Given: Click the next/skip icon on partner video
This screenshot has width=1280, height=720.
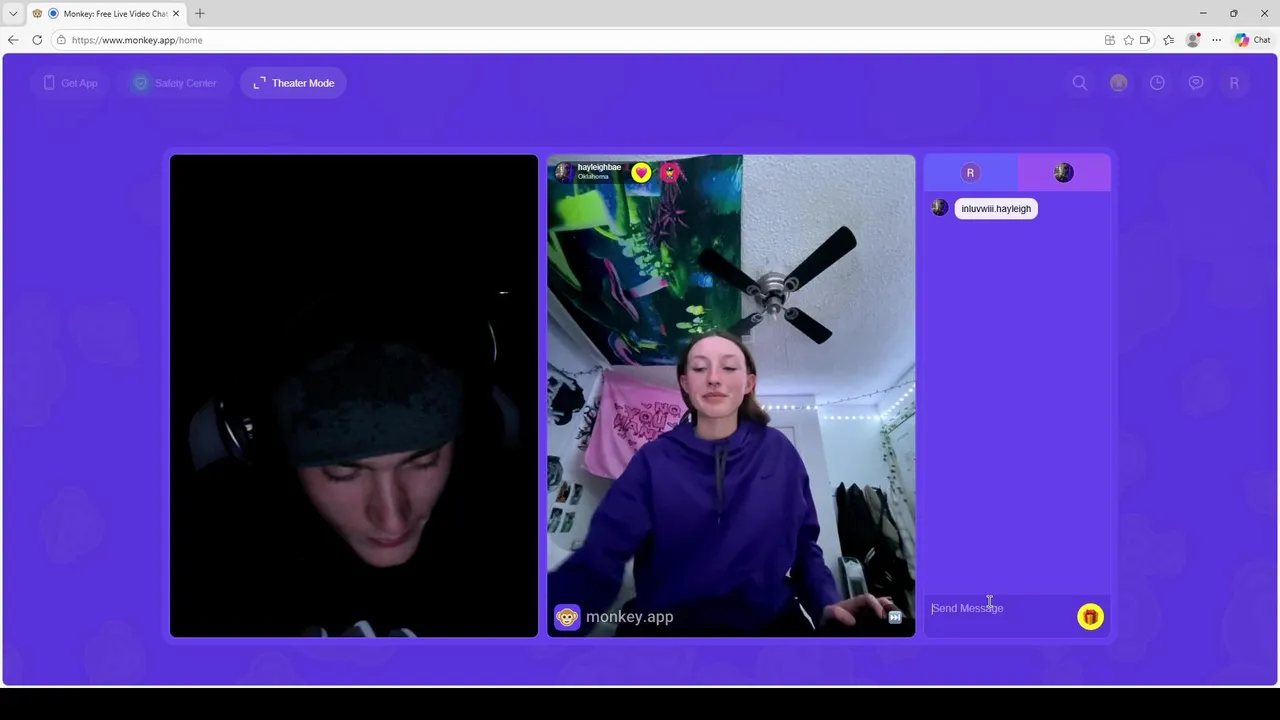Looking at the screenshot, I should click(x=895, y=617).
